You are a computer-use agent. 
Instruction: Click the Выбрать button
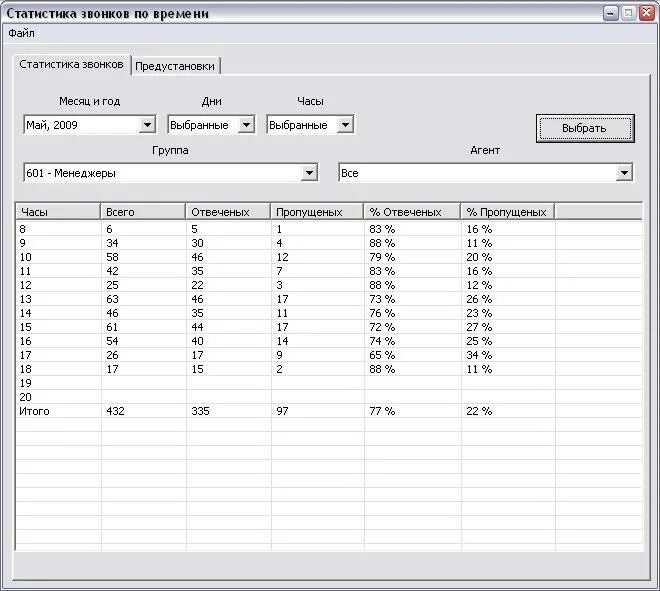click(x=585, y=128)
